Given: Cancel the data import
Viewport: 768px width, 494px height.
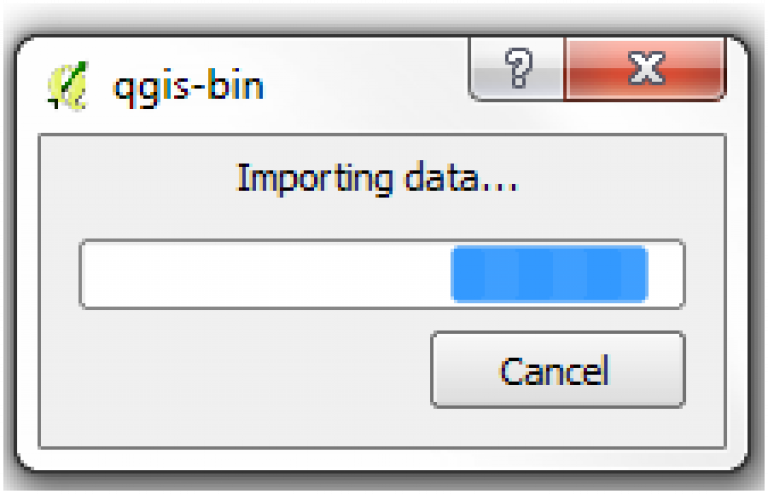Looking at the screenshot, I should (557, 370).
